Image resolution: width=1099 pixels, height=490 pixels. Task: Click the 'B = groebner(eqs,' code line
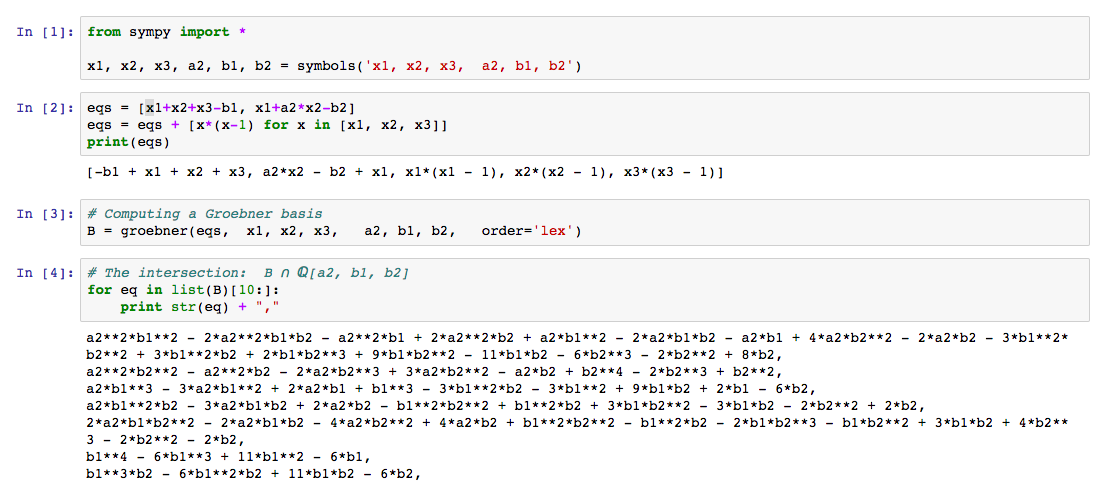point(334,231)
